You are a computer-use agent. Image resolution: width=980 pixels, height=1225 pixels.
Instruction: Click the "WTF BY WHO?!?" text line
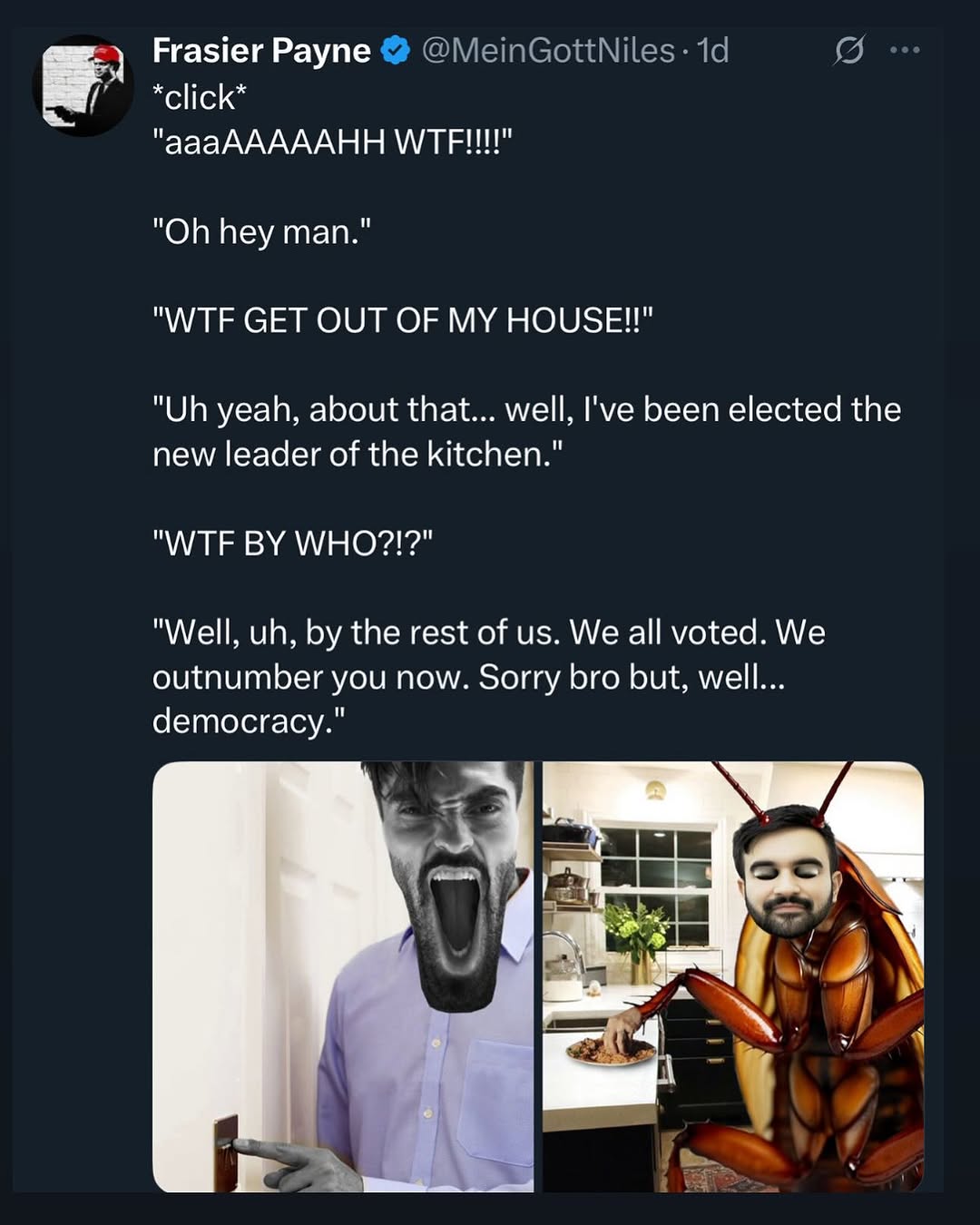click(292, 544)
